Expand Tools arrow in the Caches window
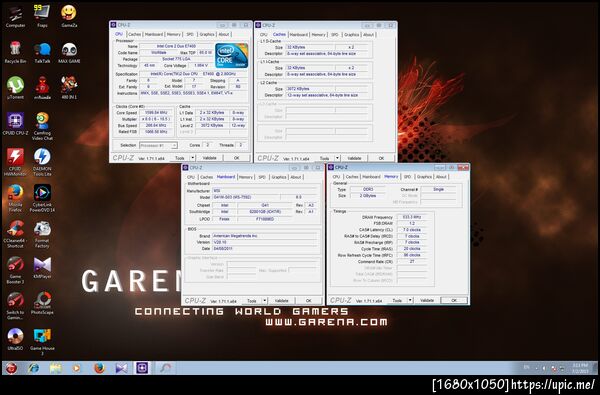Screen dimensions: 600x395 pyautogui.click(x=337, y=158)
